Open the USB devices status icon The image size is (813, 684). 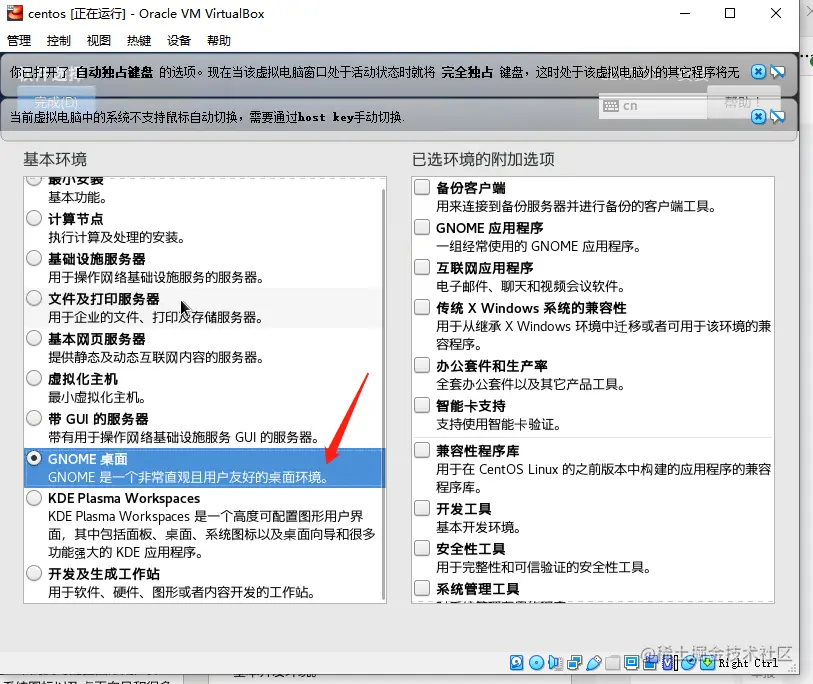point(594,663)
